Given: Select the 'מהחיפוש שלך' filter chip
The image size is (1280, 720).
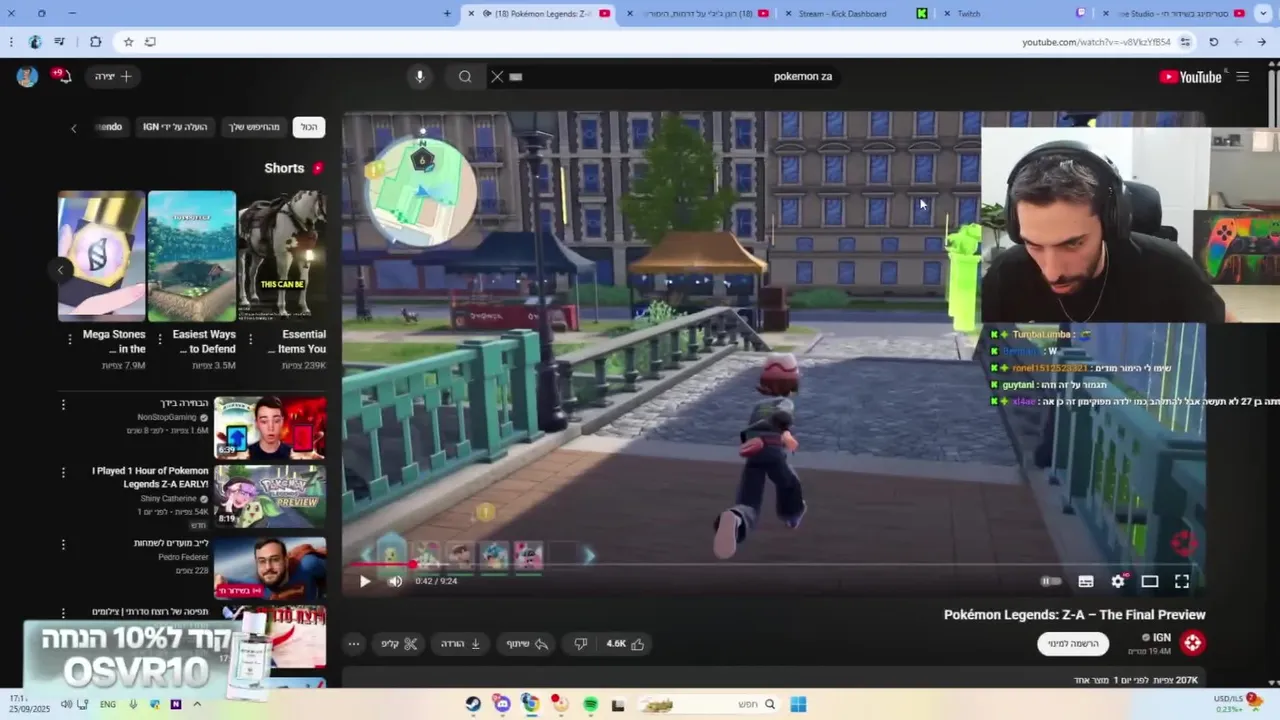Looking at the screenshot, I should click(254, 127).
